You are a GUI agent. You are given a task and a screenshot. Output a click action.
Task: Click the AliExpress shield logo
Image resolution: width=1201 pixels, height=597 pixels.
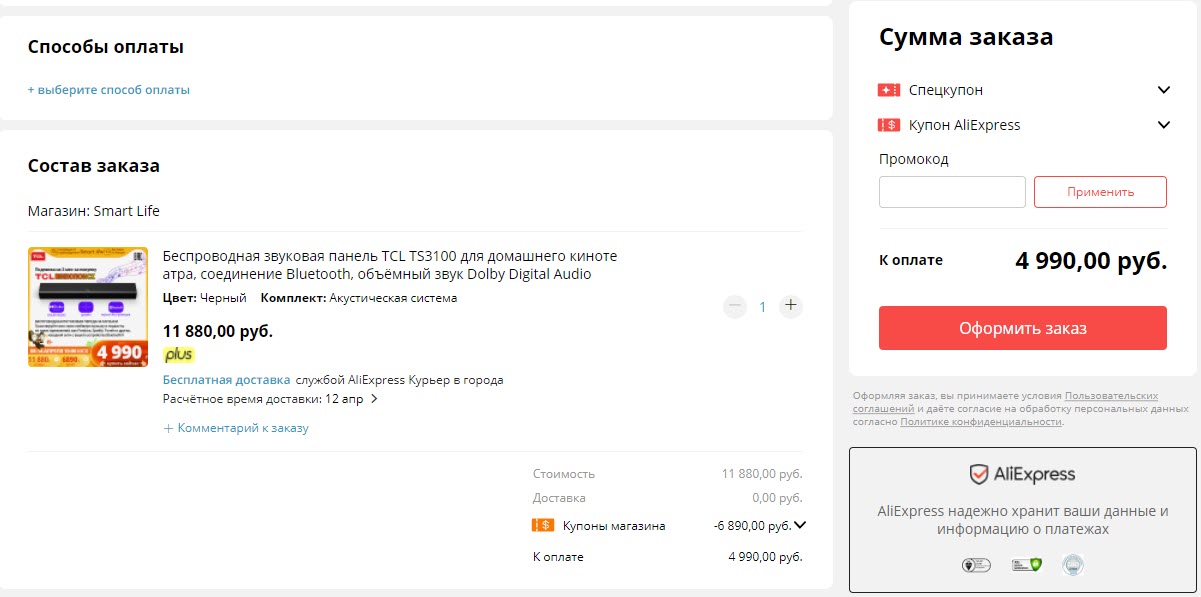977,473
